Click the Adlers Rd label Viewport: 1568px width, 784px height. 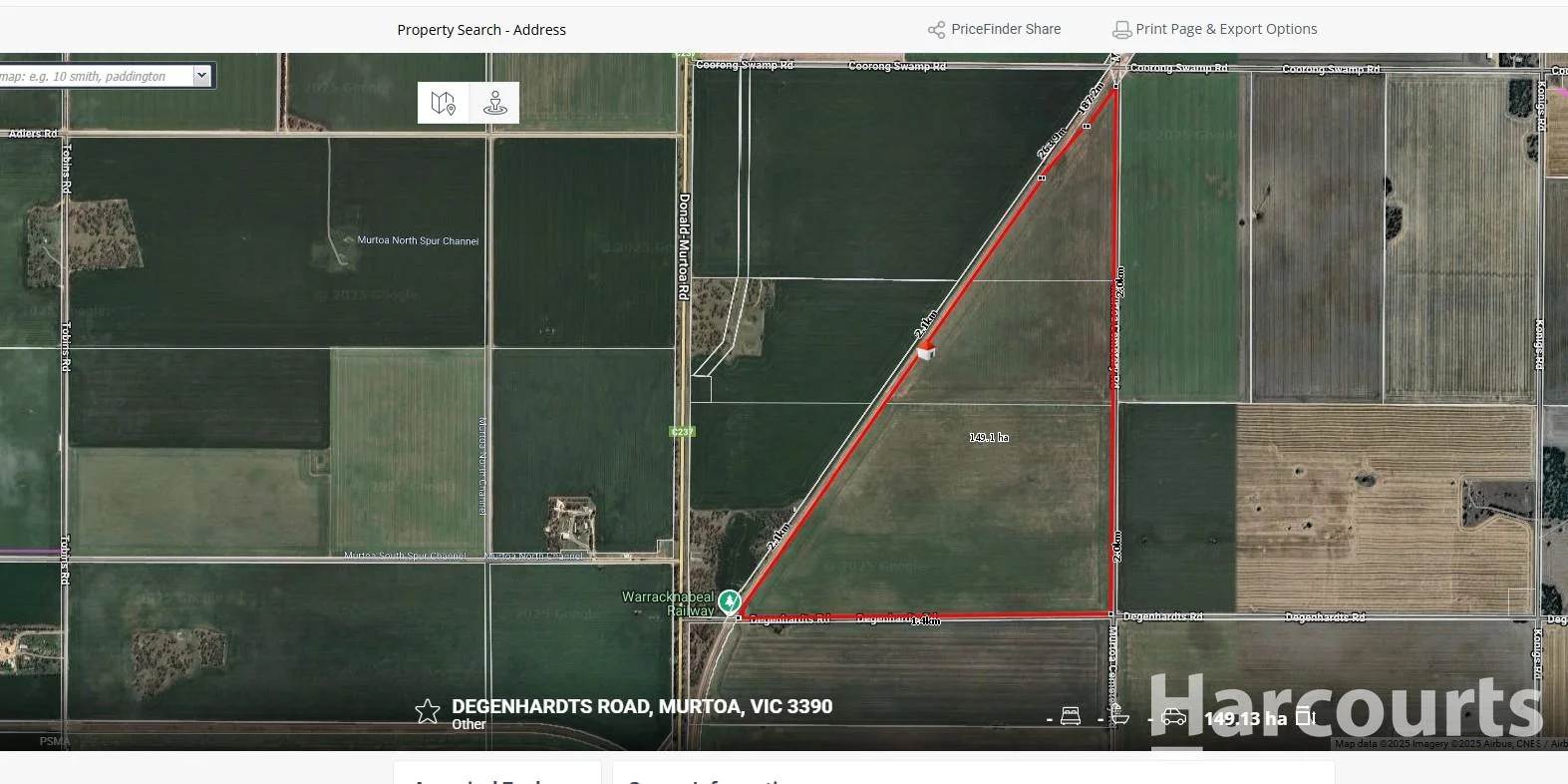click(x=33, y=133)
